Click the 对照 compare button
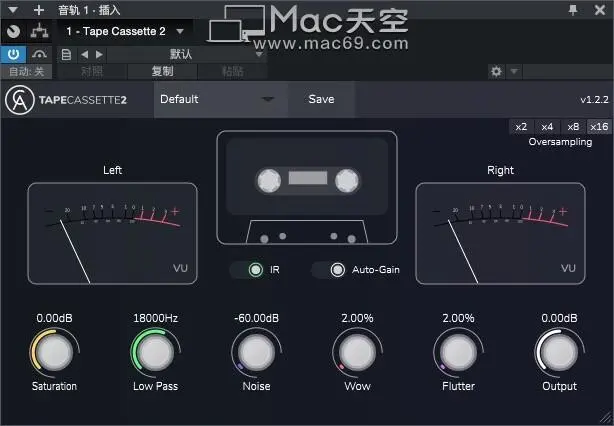Viewport: 614px width, 426px height. coord(92,72)
